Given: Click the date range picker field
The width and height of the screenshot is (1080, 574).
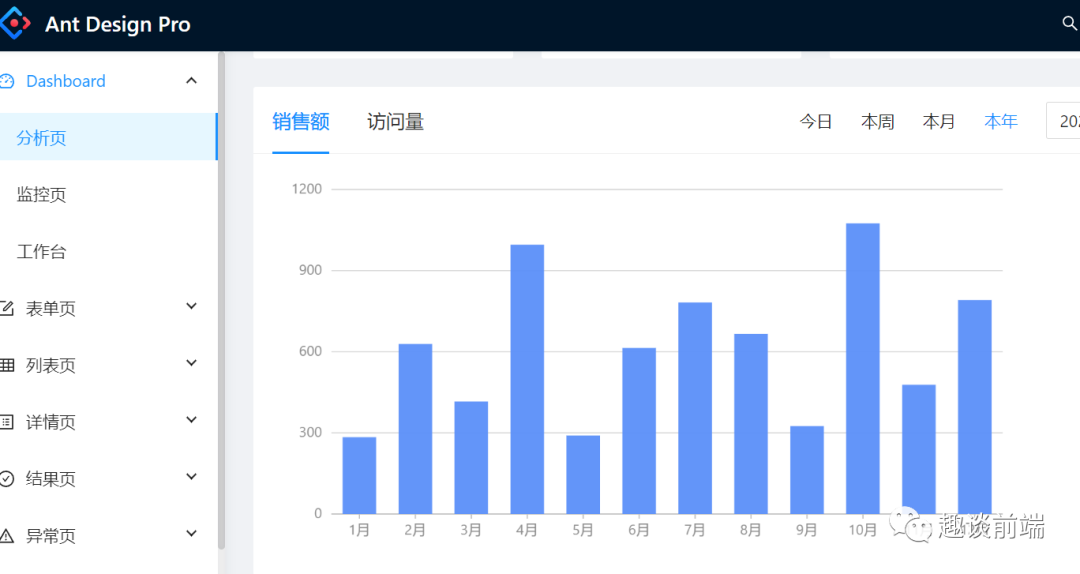Looking at the screenshot, I should click(x=1063, y=121).
